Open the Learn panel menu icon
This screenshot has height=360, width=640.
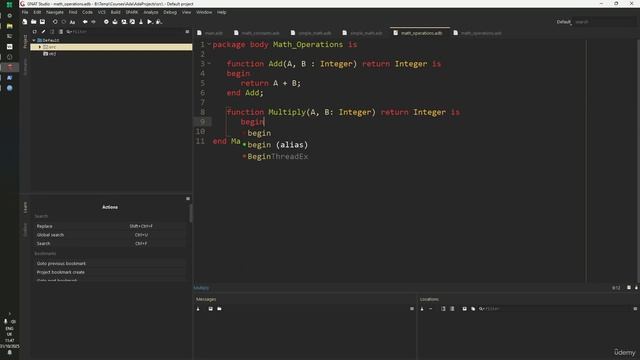click(188, 199)
